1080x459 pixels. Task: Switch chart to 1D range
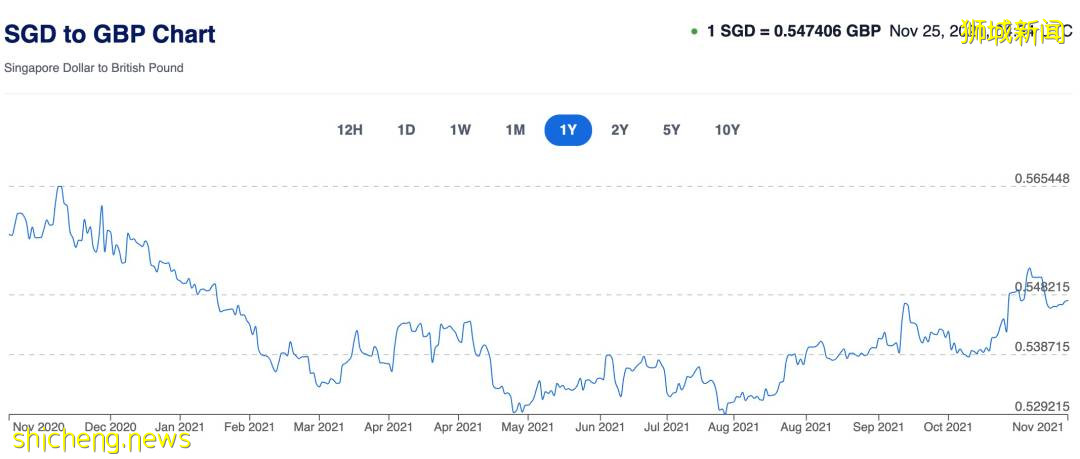coord(406,130)
